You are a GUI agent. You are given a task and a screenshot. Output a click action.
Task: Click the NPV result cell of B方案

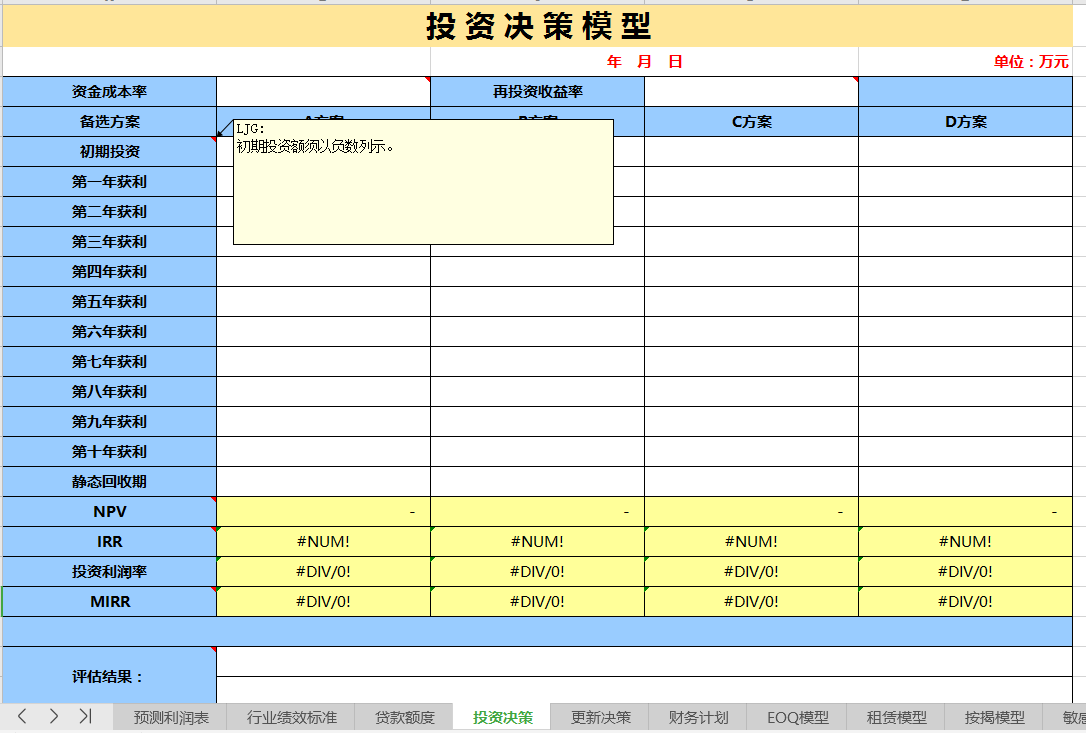tap(537, 511)
